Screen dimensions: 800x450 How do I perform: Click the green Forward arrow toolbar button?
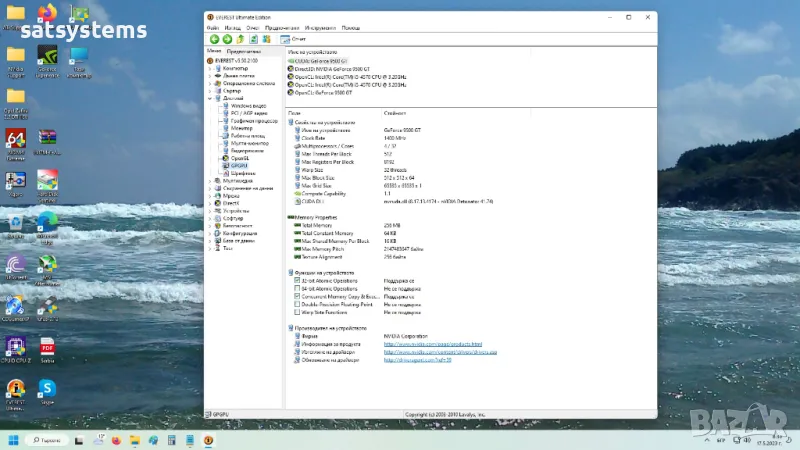point(227,39)
